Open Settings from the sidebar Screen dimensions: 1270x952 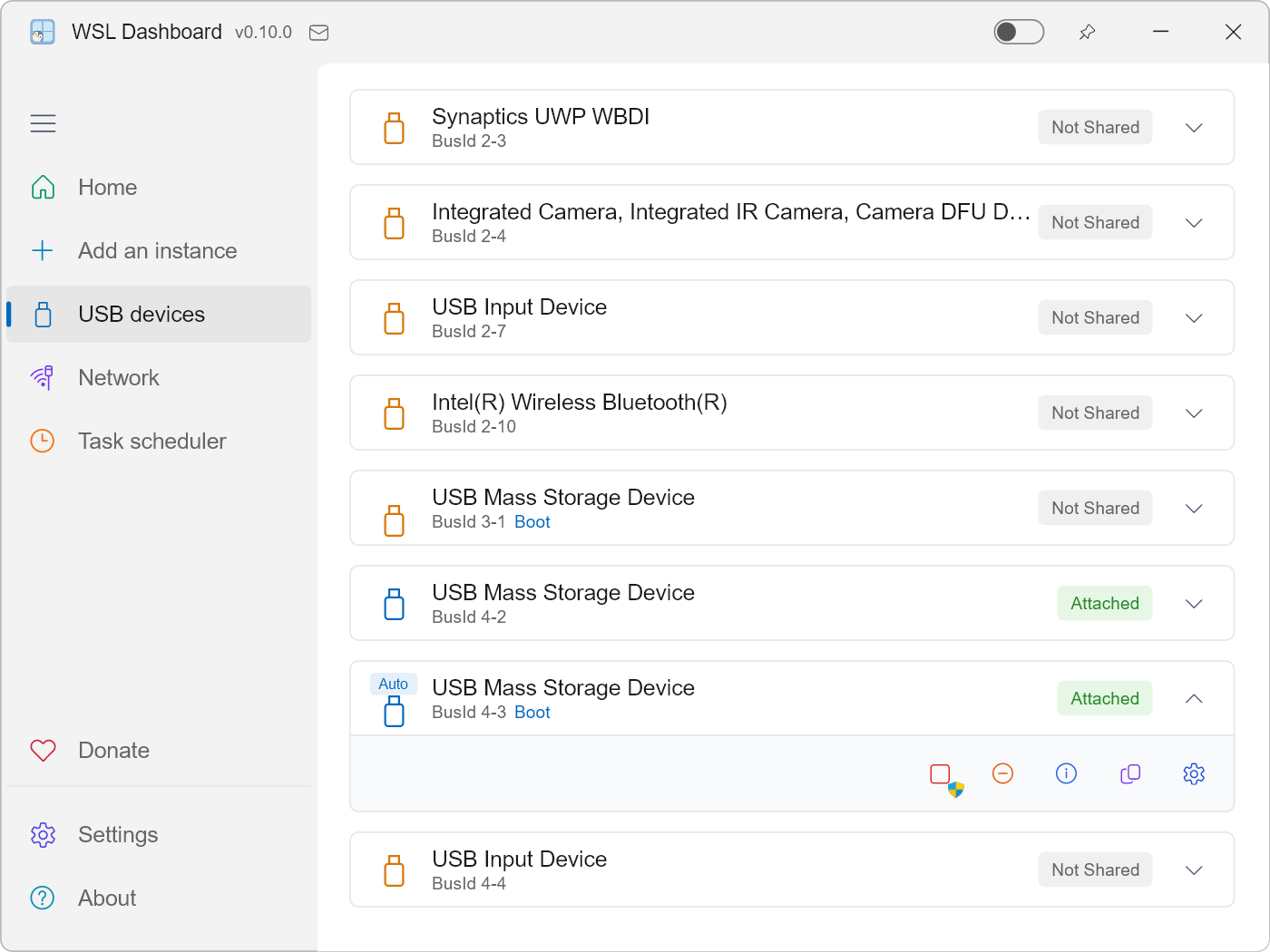[x=159, y=835]
